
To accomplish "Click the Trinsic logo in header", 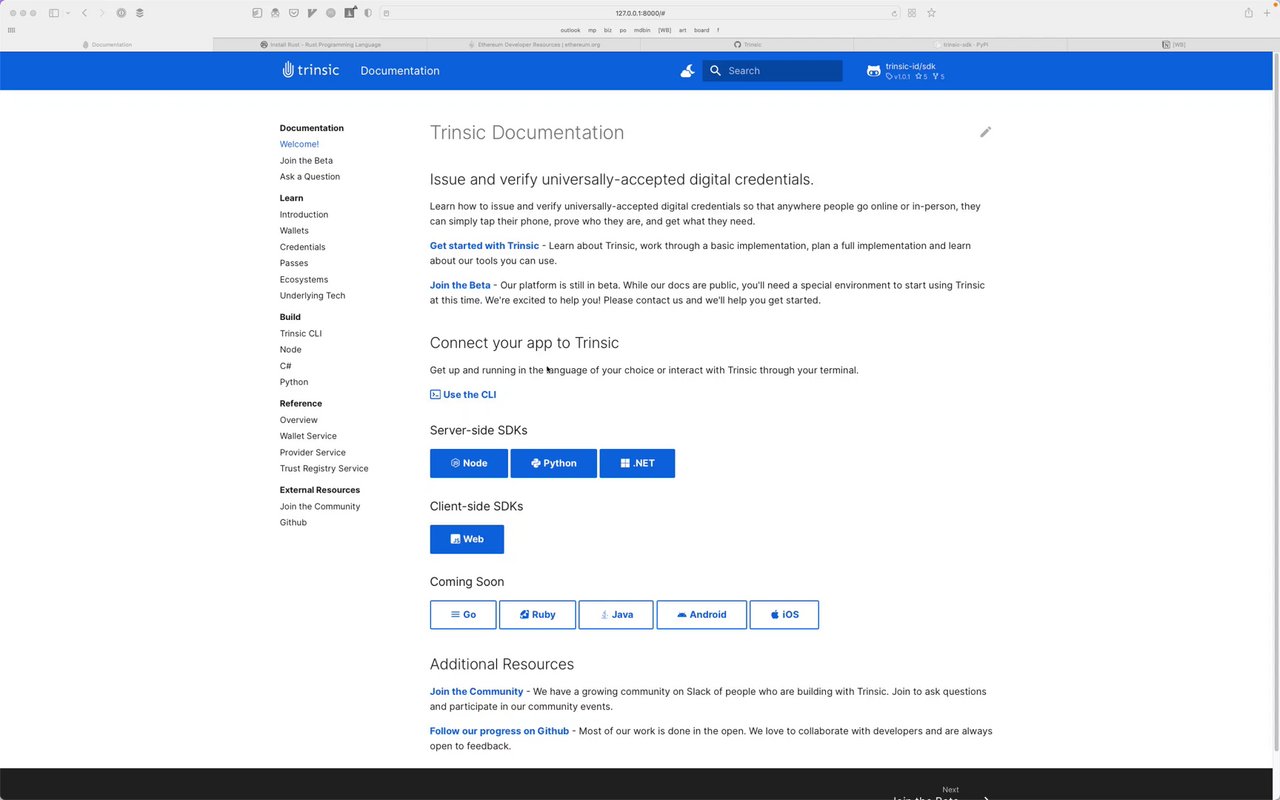I will 311,70.
